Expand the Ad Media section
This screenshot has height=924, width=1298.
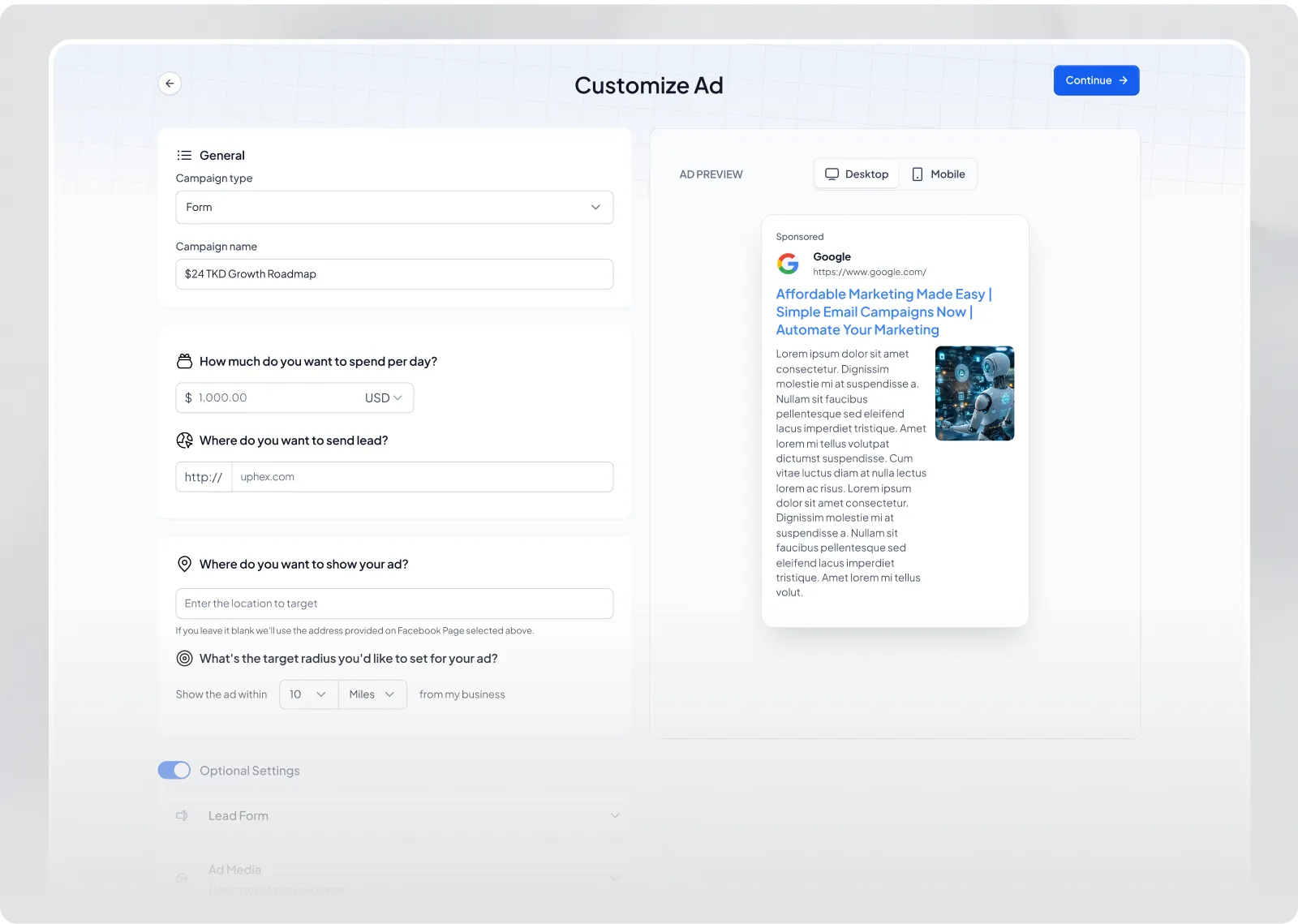614,879
